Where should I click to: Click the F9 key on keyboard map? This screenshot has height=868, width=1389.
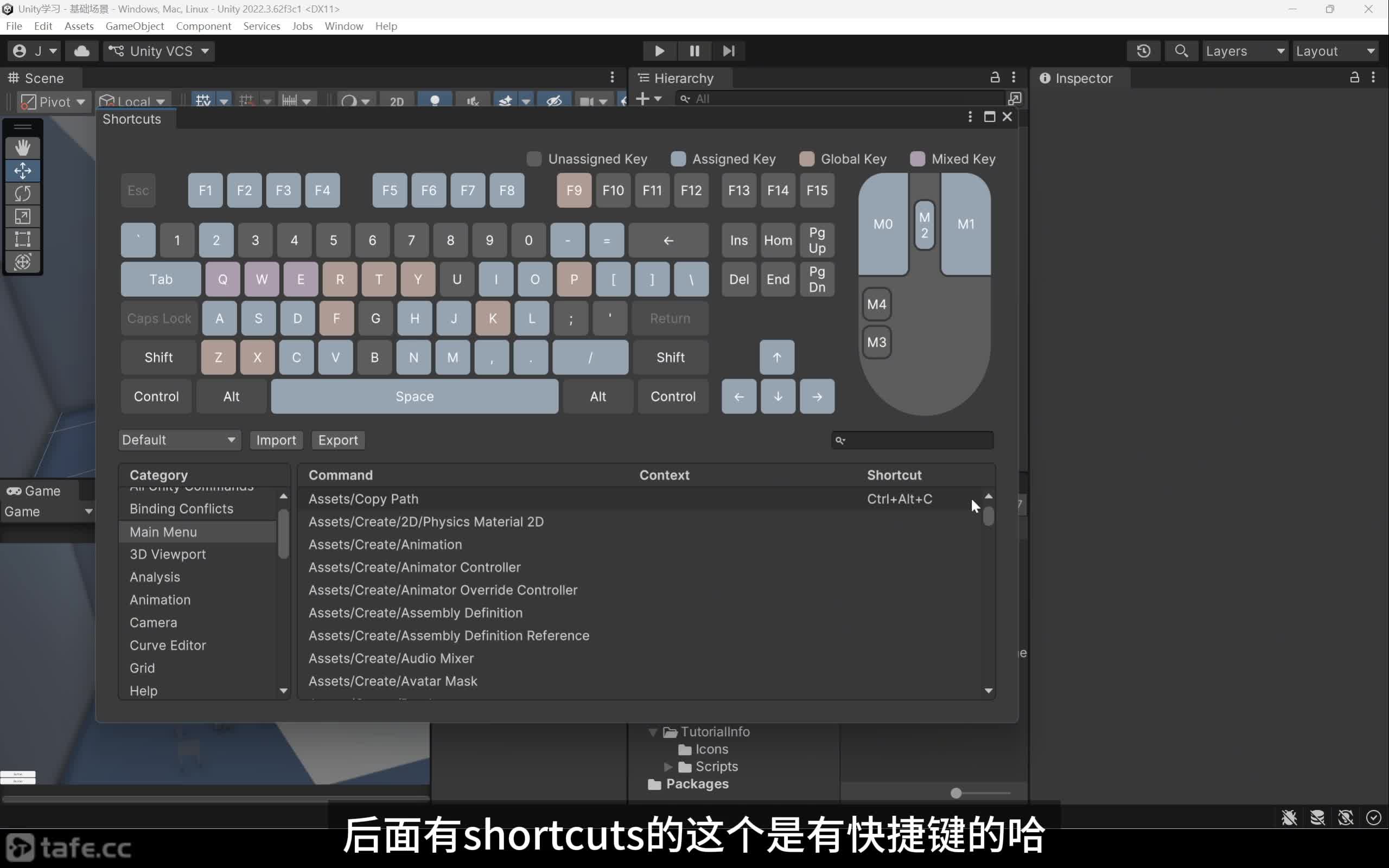[574, 190]
